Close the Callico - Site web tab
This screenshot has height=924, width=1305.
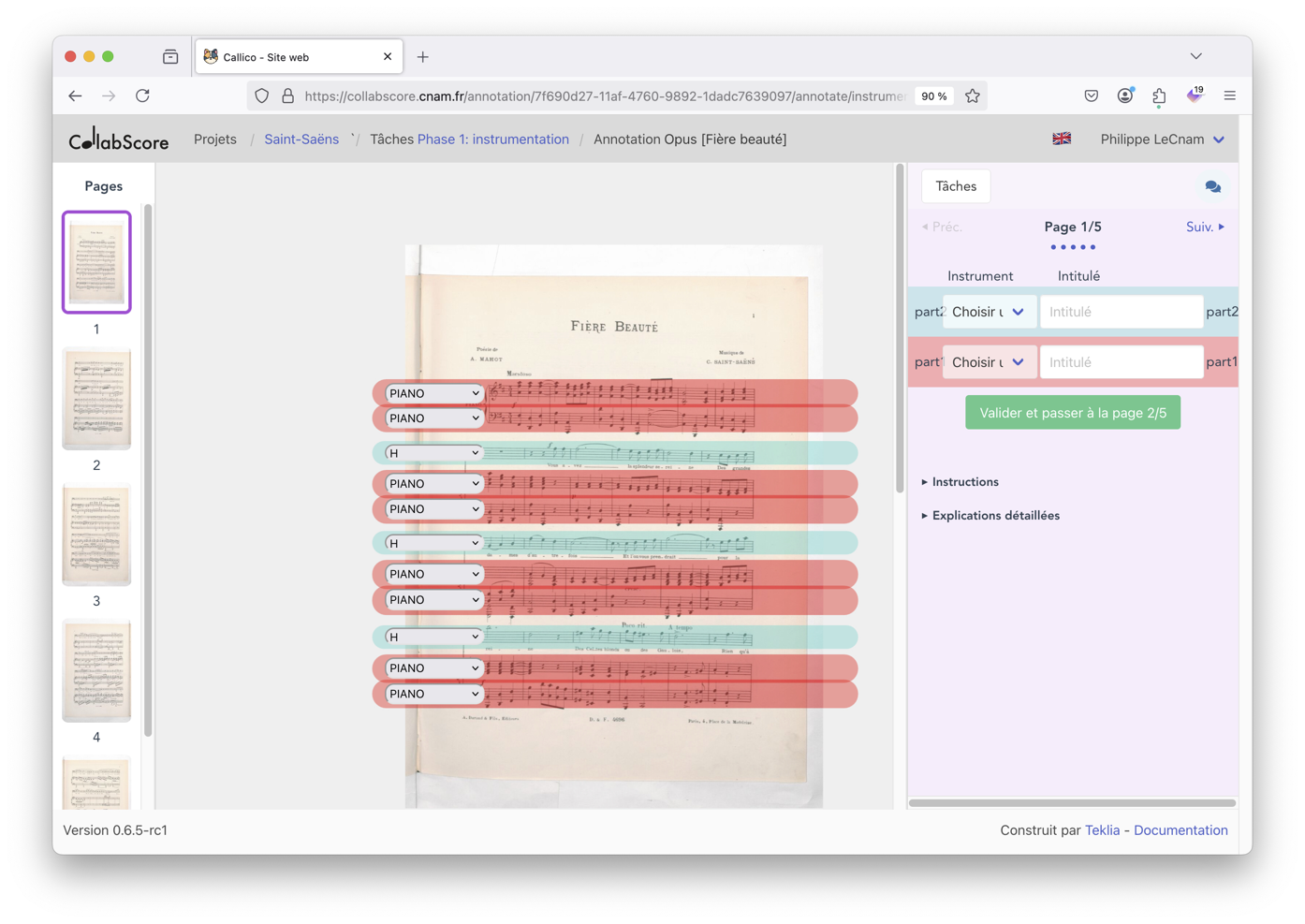tap(388, 57)
